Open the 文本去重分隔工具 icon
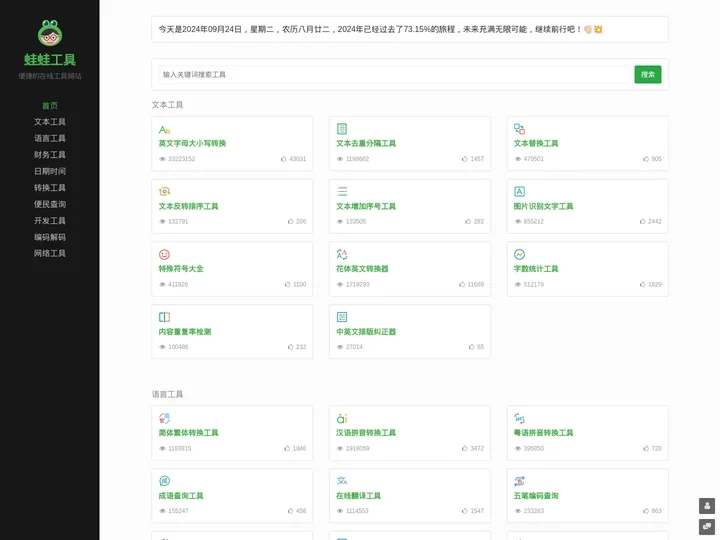This screenshot has height=540, width=720. tap(342, 129)
